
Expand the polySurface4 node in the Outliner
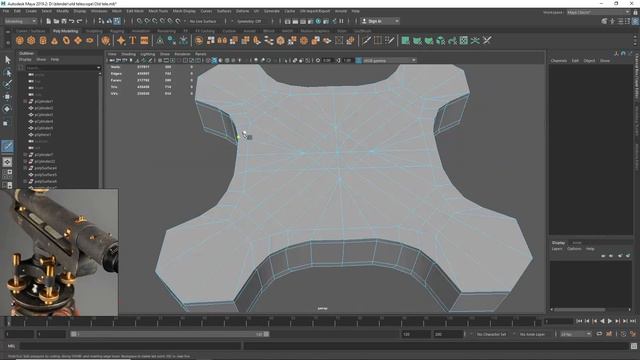25,168
